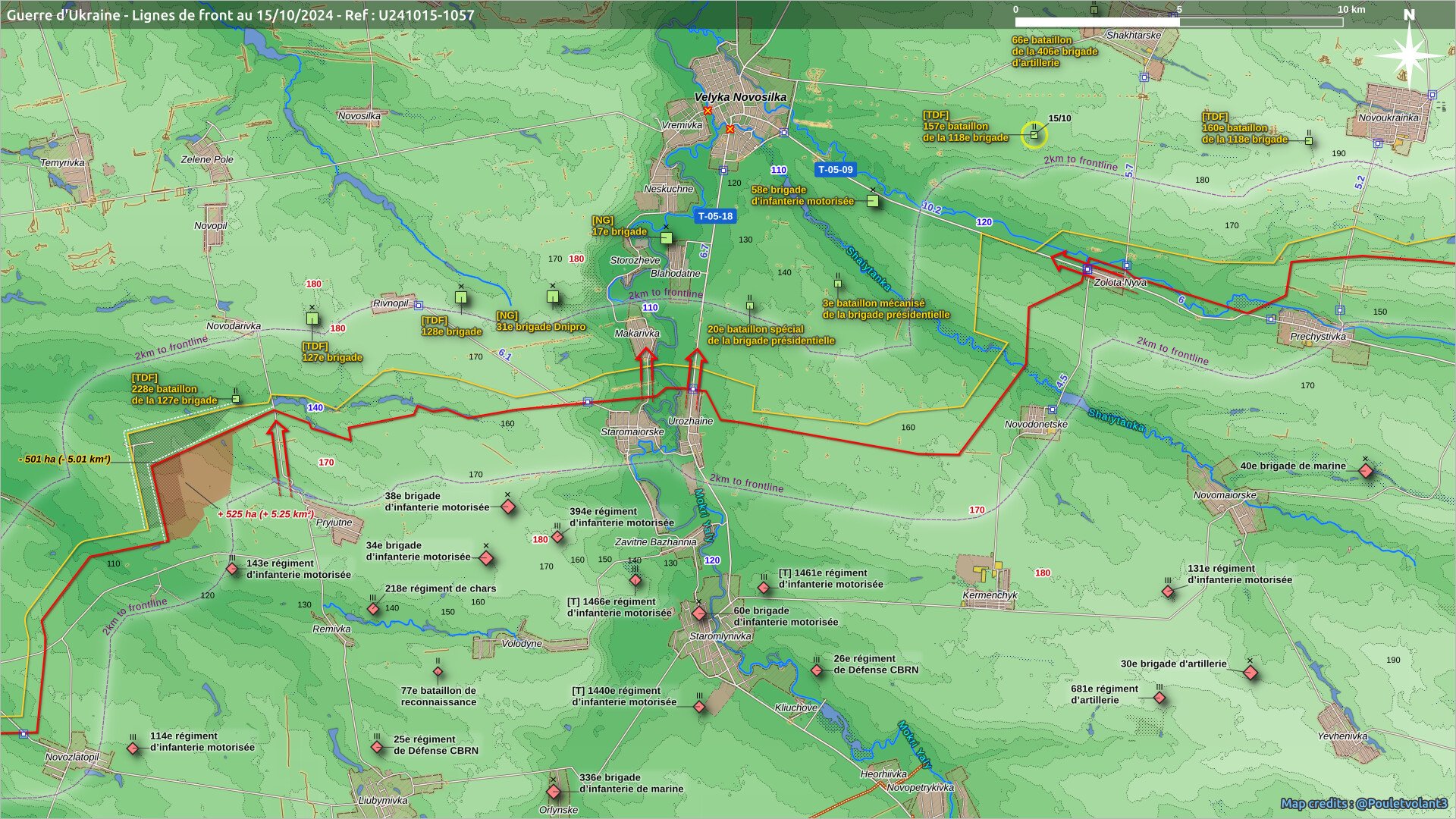Viewport: 1456px width, 819px height.
Task: Click the Orlynske village label
Action: tap(558, 810)
